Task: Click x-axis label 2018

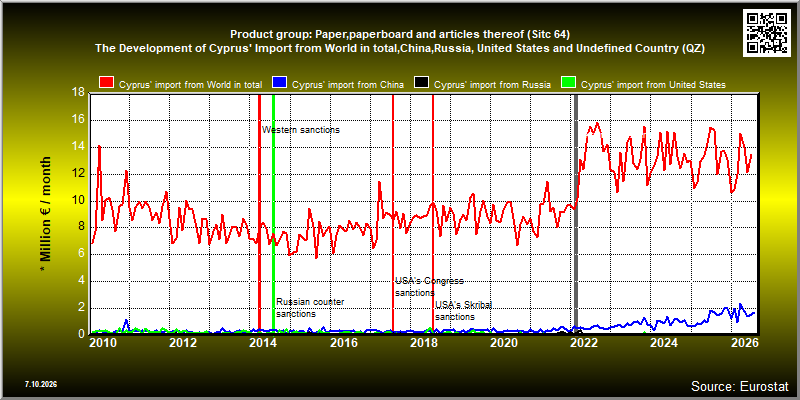Action: pyautogui.click(x=423, y=342)
